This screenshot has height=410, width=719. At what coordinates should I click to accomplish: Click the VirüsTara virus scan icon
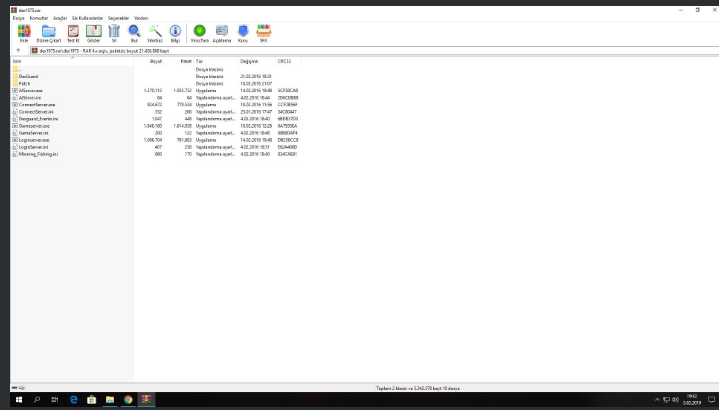click(200, 34)
